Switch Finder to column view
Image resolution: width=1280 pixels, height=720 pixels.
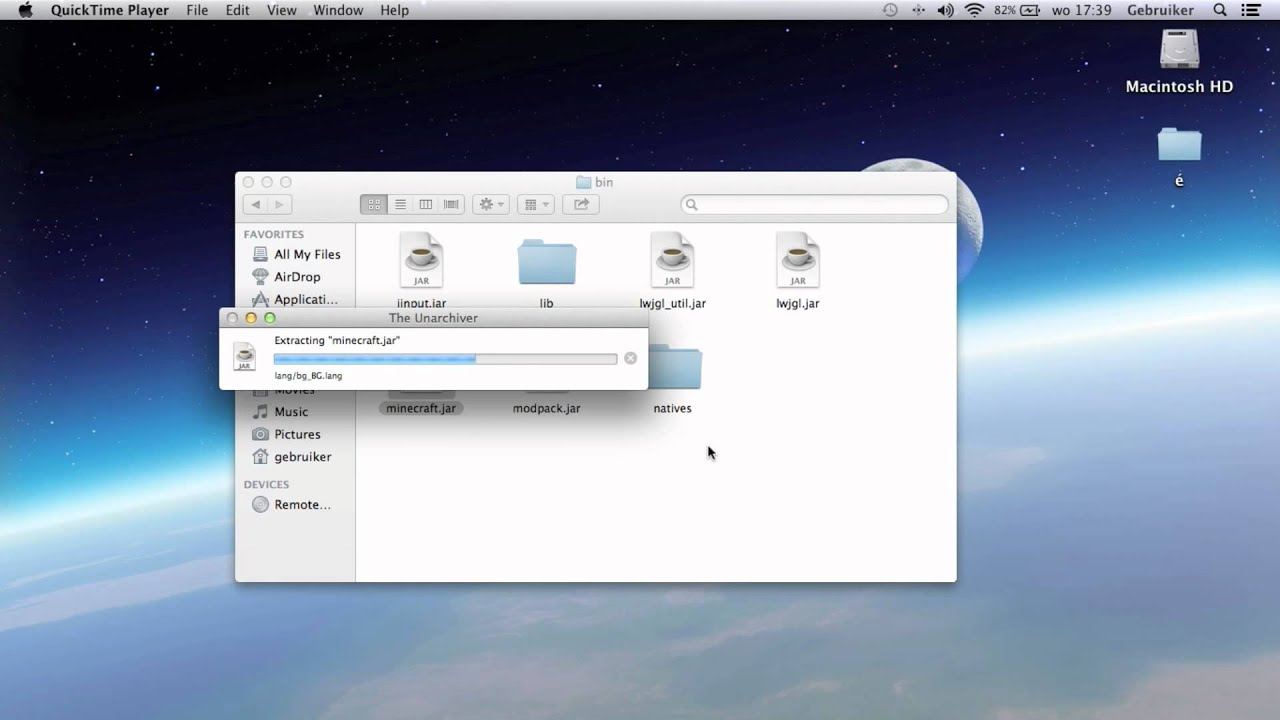(425, 204)
